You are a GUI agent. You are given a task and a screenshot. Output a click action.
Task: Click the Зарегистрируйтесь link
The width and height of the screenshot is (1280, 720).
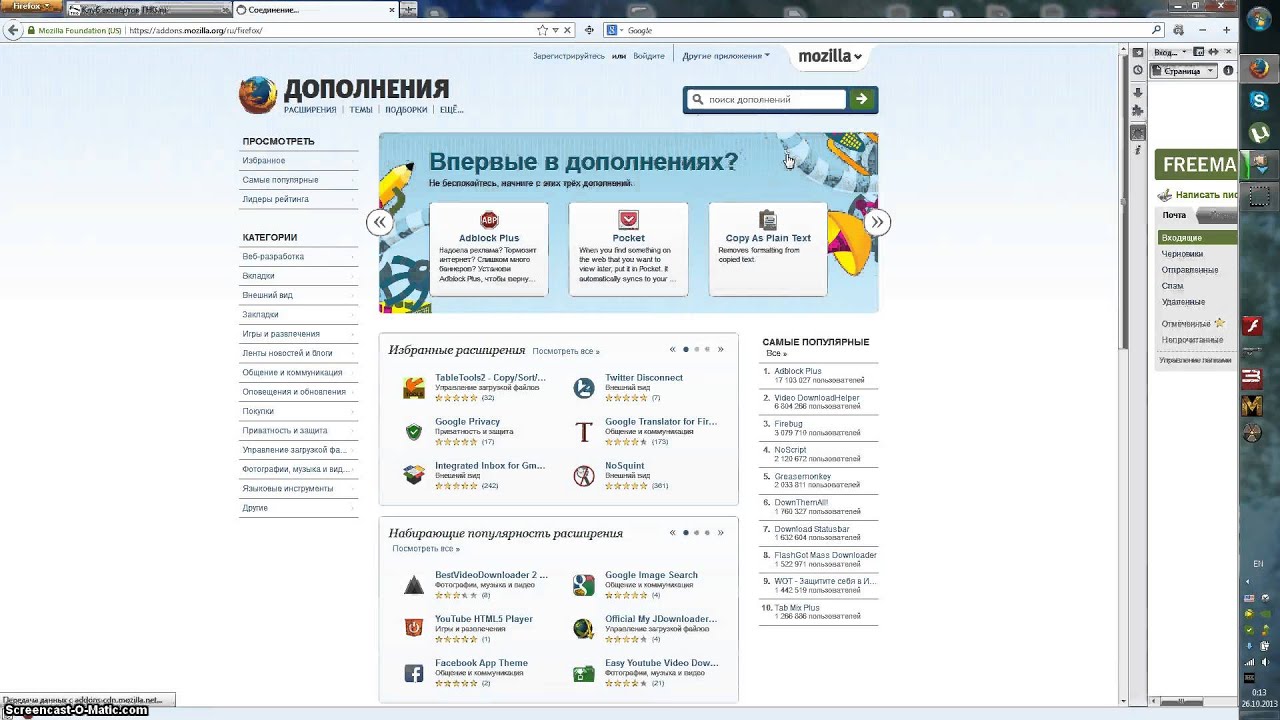click(x=569, y=56)
